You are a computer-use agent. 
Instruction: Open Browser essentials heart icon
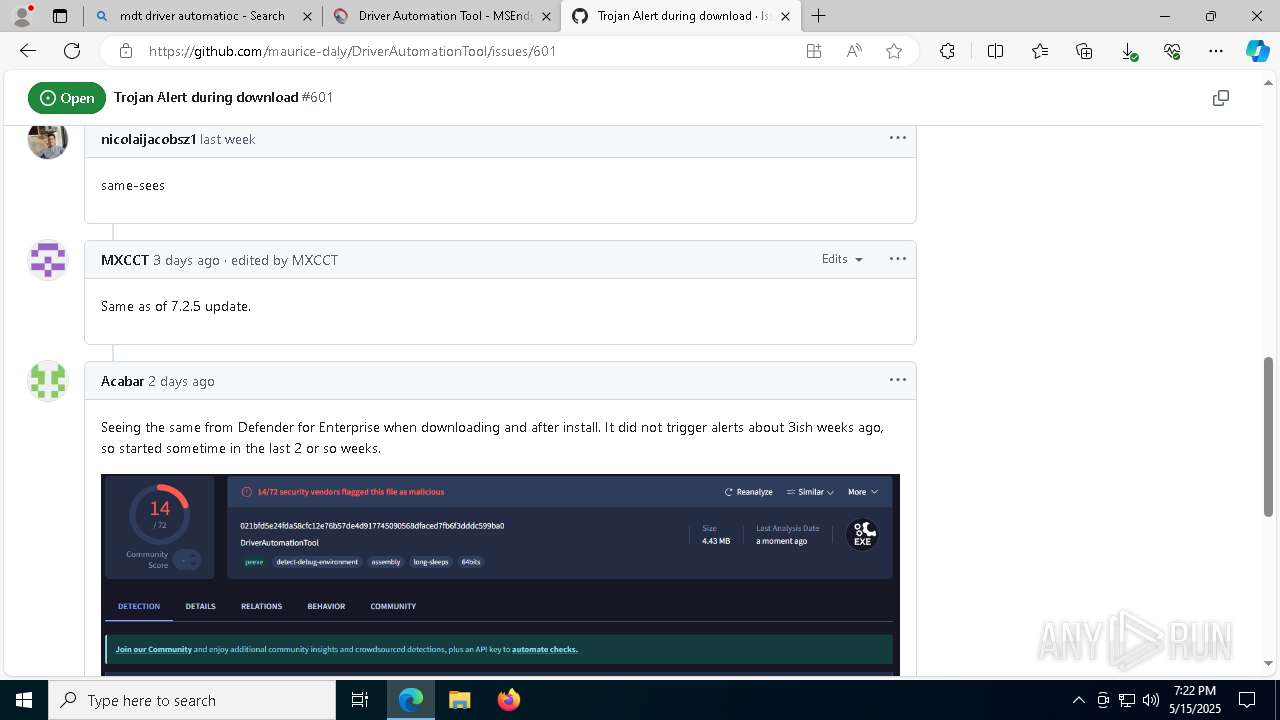1172,51
